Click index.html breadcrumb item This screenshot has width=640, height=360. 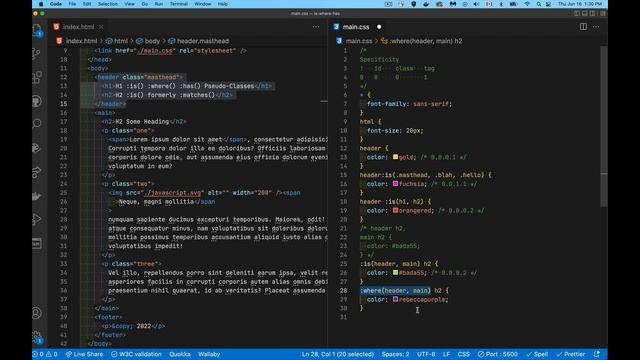tap(81, 41)
